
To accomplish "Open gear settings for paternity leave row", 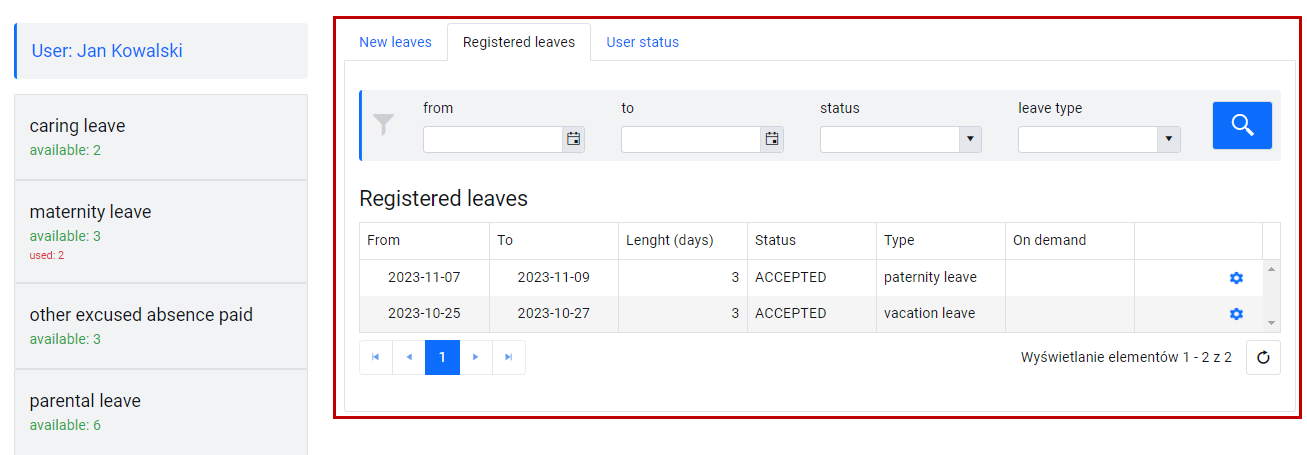I will (1236, 278).
